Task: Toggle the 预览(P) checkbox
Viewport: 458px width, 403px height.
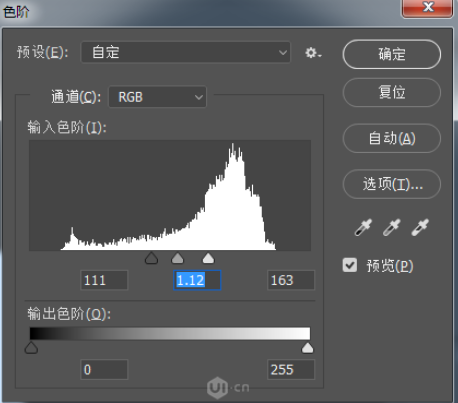Action: (x=350, y=265)
